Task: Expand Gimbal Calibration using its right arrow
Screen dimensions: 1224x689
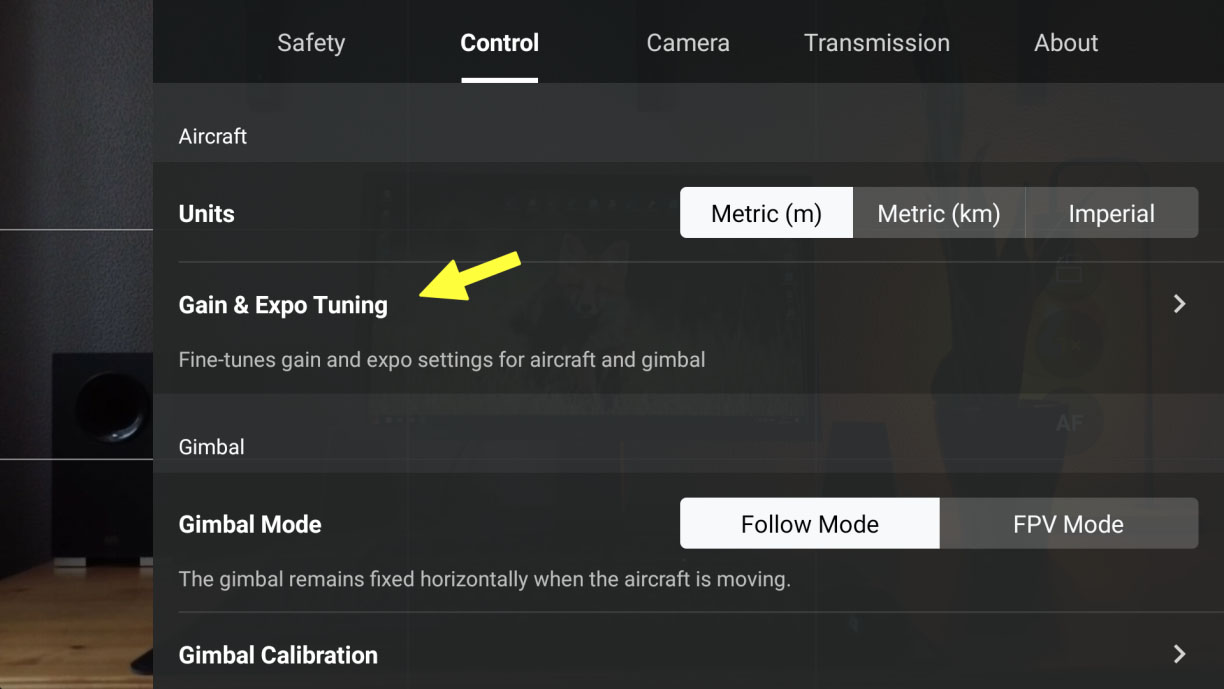Action: tap(1179, 654)
